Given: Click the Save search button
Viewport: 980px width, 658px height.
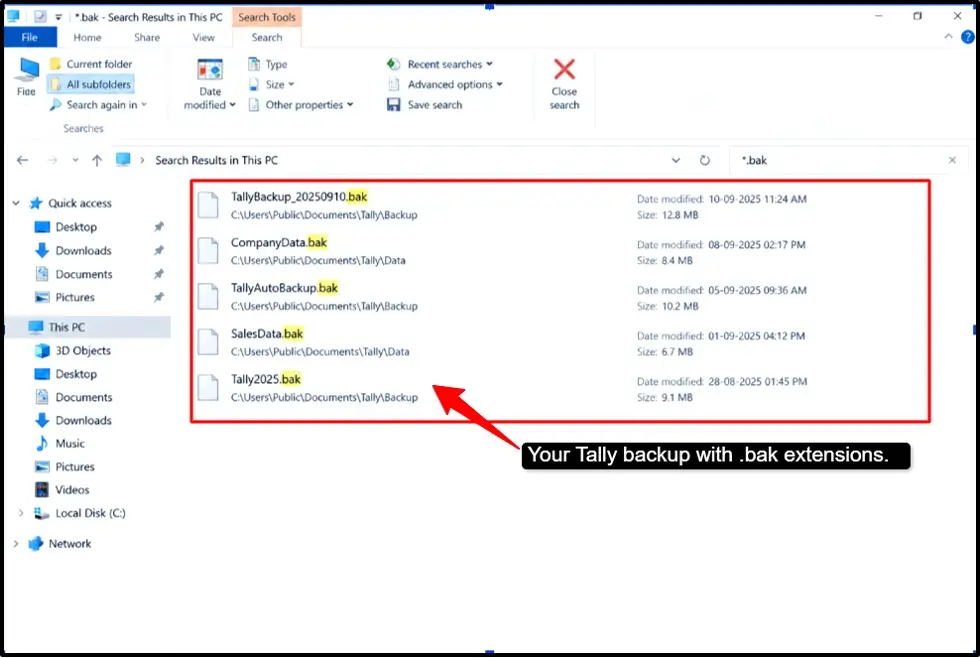Looking at the screenshot, I should [425, 104].
